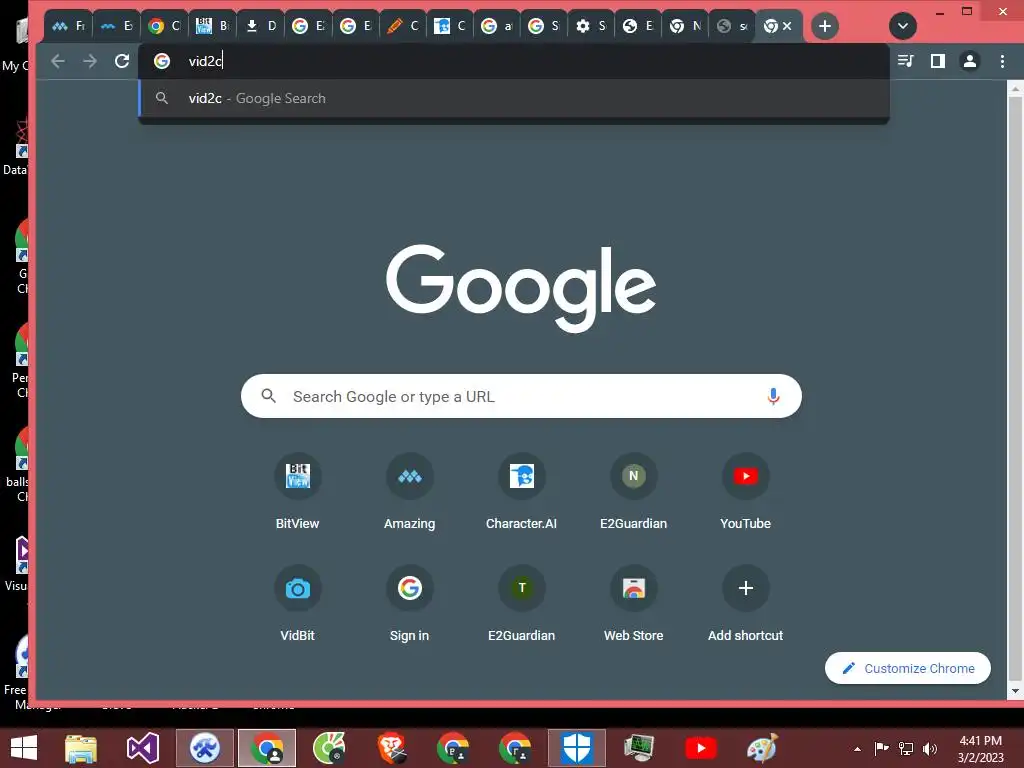The image size is (1024, 768).
Task: Click the address bar showing vid2c
Action: (x=515, y=61)
